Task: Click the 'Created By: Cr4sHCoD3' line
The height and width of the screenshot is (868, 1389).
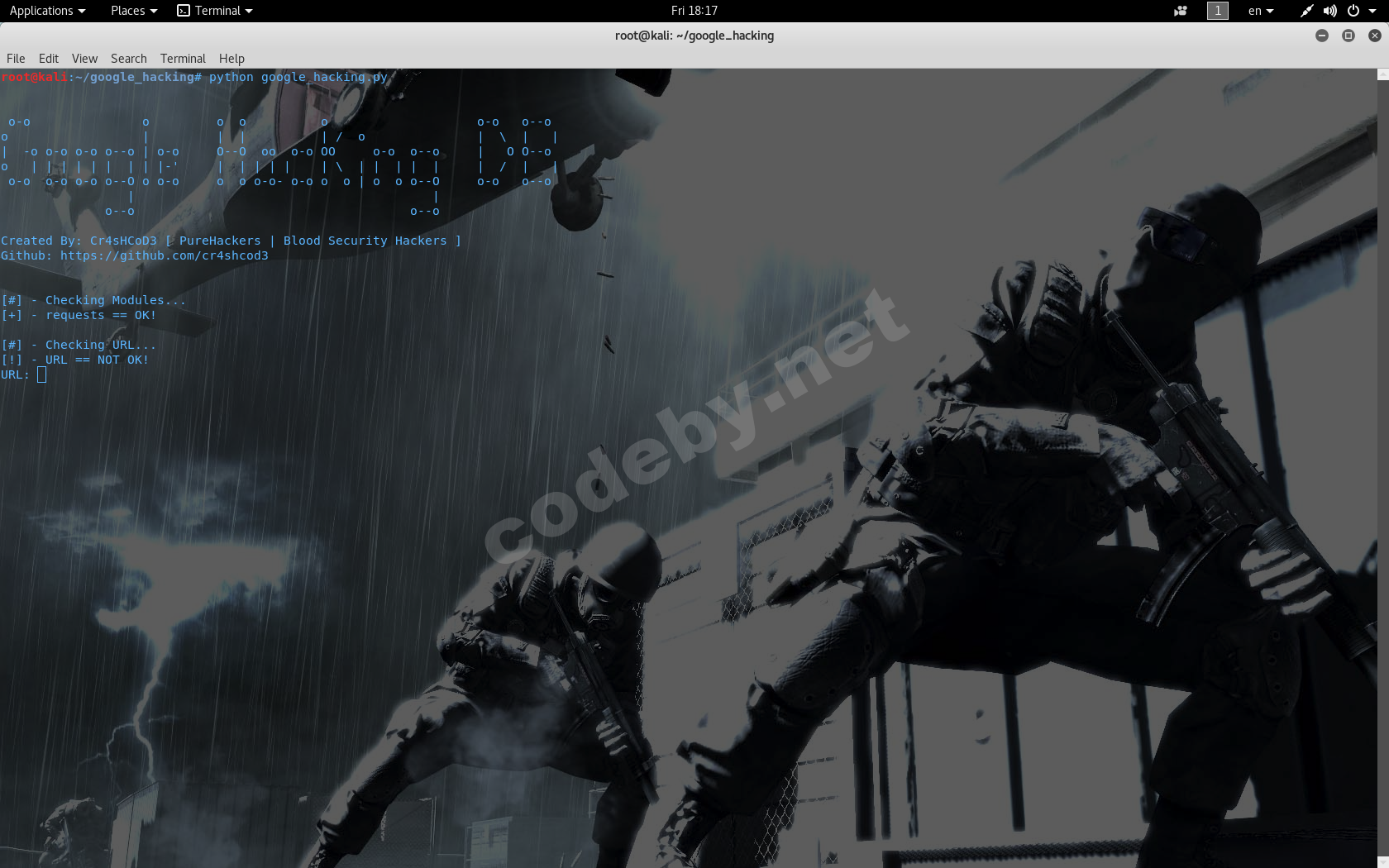Action: click(231, 241)
